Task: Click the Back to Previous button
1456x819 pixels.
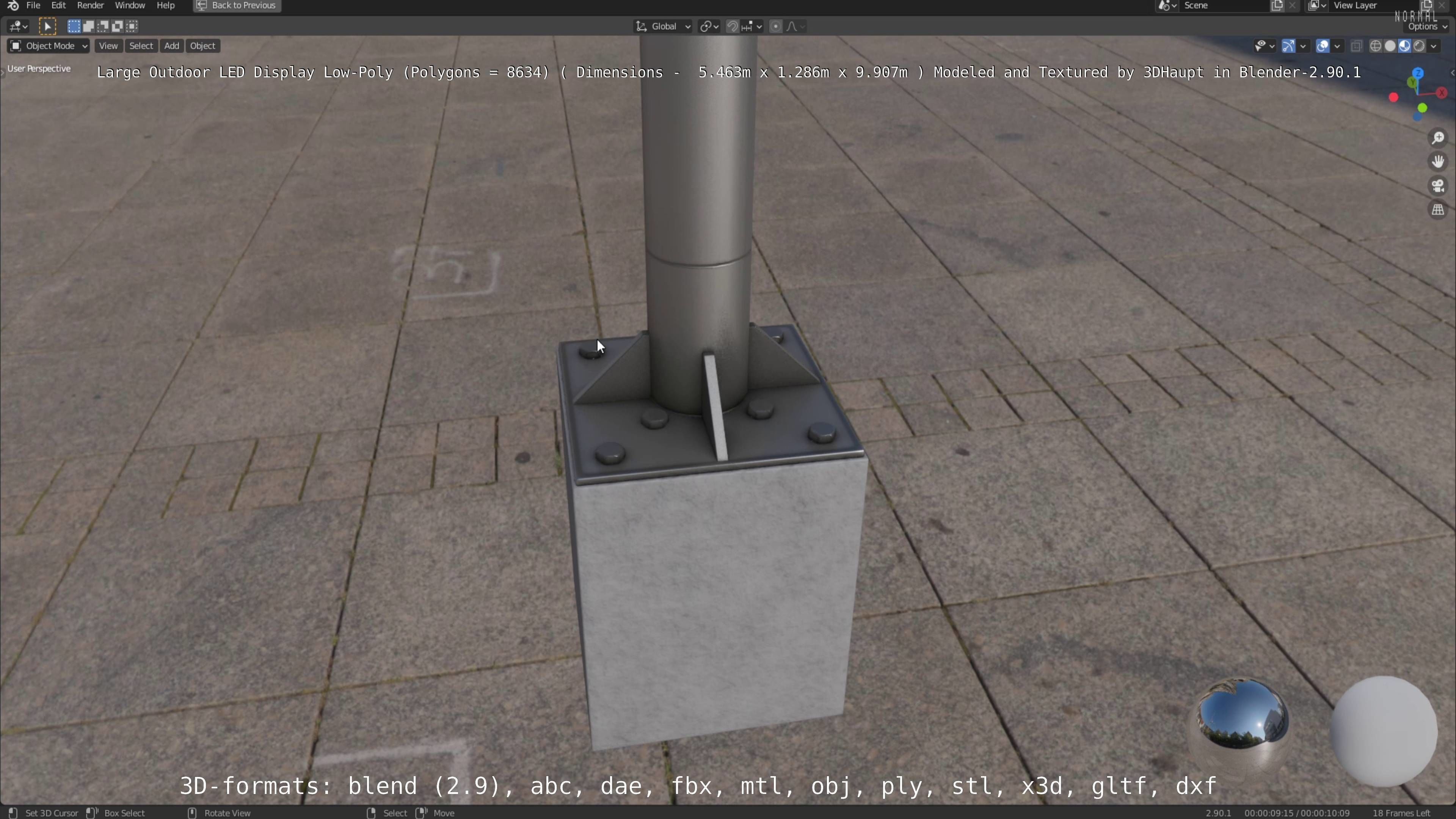Action: tap(237, 6)
